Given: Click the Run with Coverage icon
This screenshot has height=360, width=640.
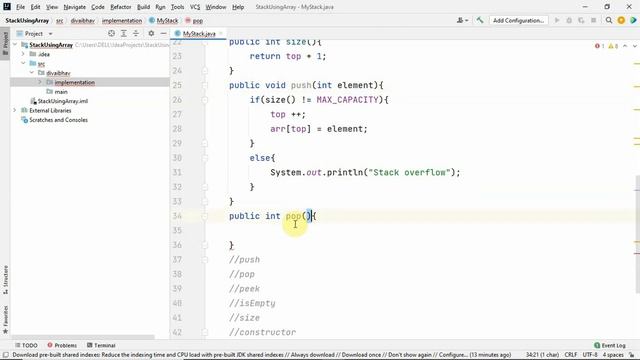Looking at the screenshot, I should [581, 20].
